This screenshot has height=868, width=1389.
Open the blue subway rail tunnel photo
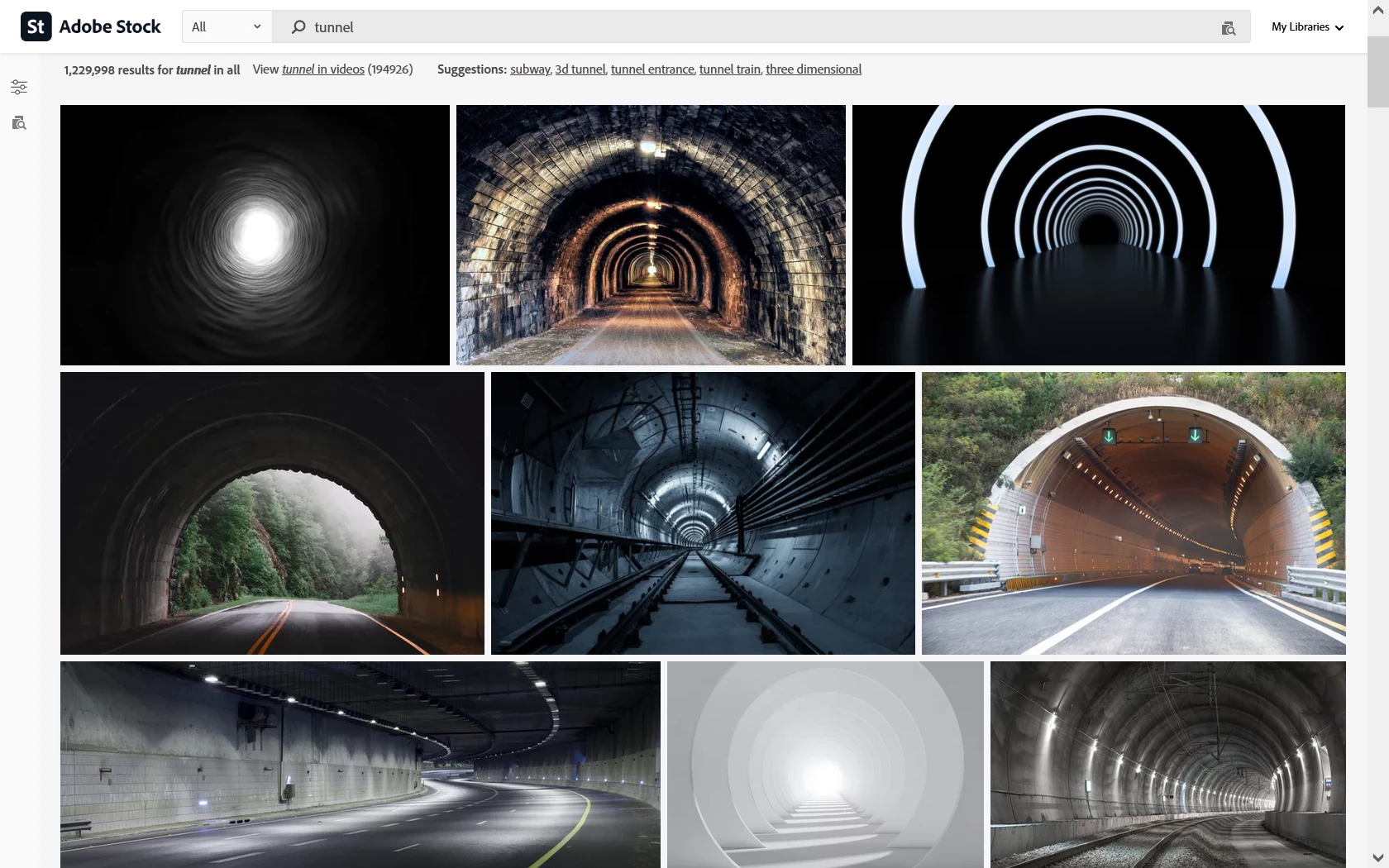(x=703, y=513)
